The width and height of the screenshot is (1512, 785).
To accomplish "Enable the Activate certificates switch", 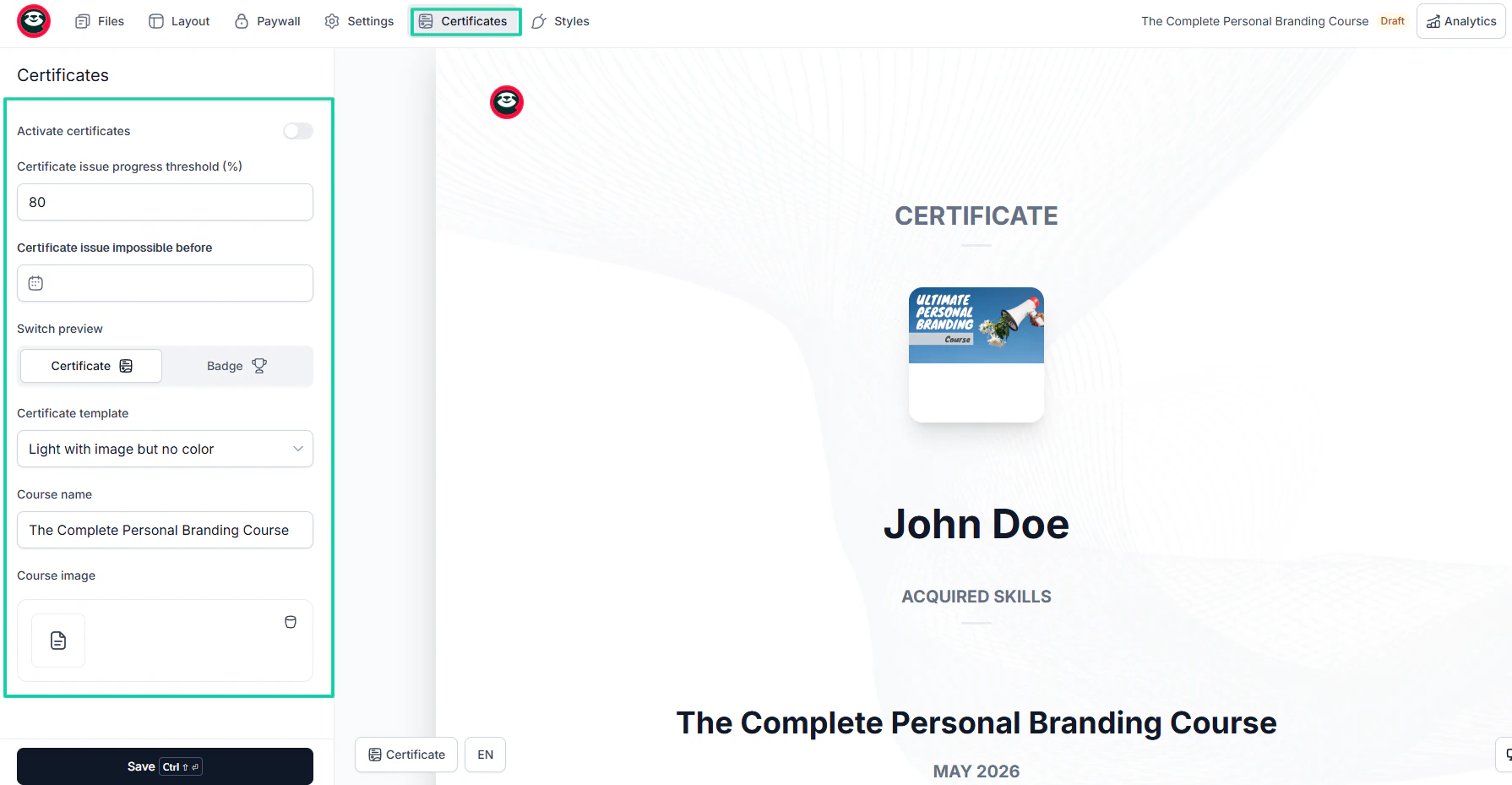I will 298,131.
